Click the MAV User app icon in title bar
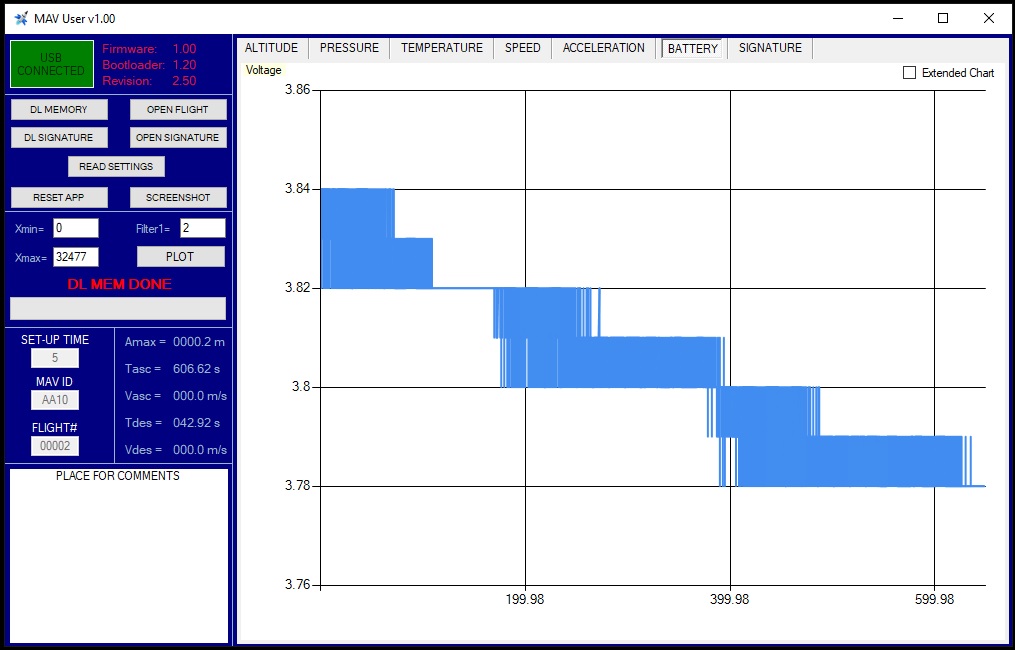Viewport: 1015px width, 650px height. coord(21,18)
